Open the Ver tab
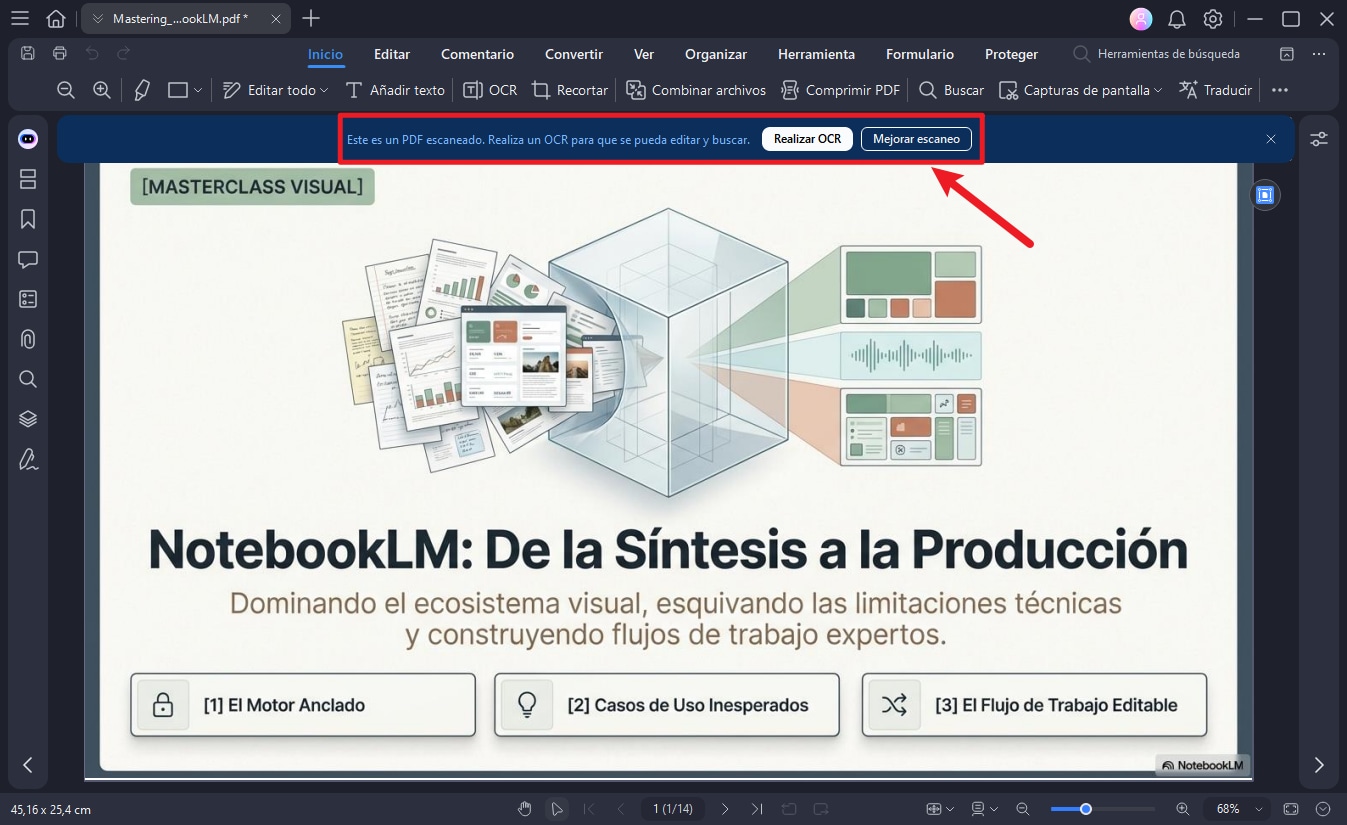1347x825 pixels. pos(644,54)
